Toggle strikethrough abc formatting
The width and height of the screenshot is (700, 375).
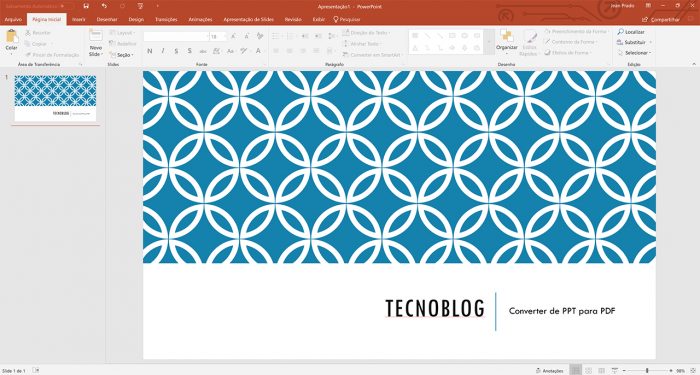coord(203,51)
